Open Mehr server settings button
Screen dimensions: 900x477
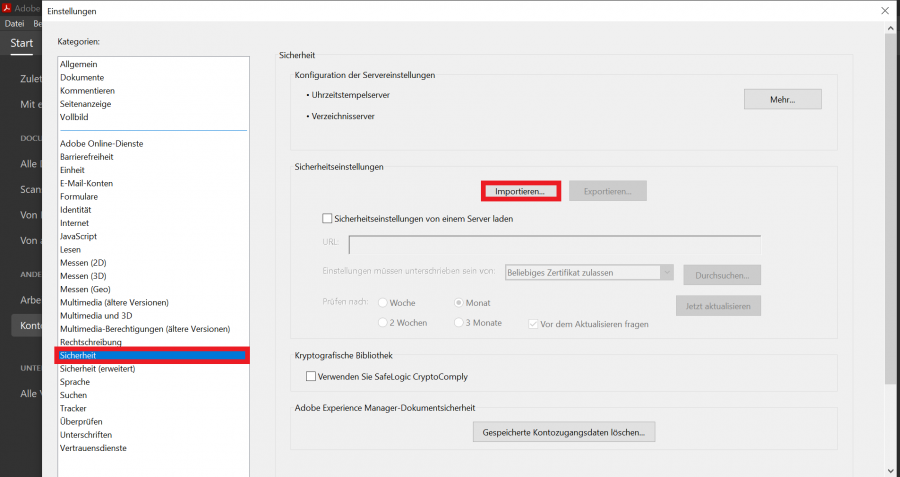pos(782,100)
